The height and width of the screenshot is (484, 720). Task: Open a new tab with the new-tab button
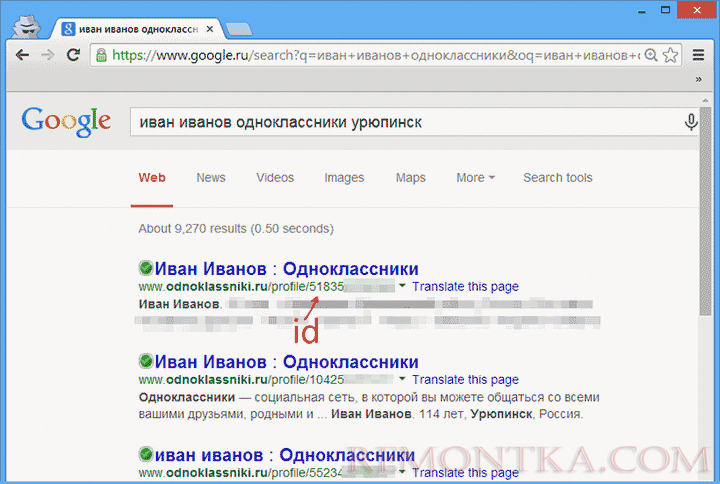pyautogui.click(x=239, y=29)
